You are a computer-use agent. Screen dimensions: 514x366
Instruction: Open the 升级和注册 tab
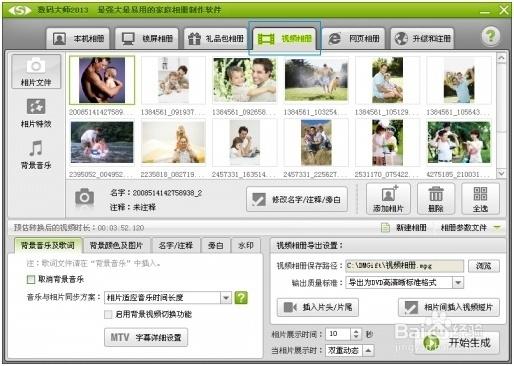pyautogui.click(x=422, y=39)
